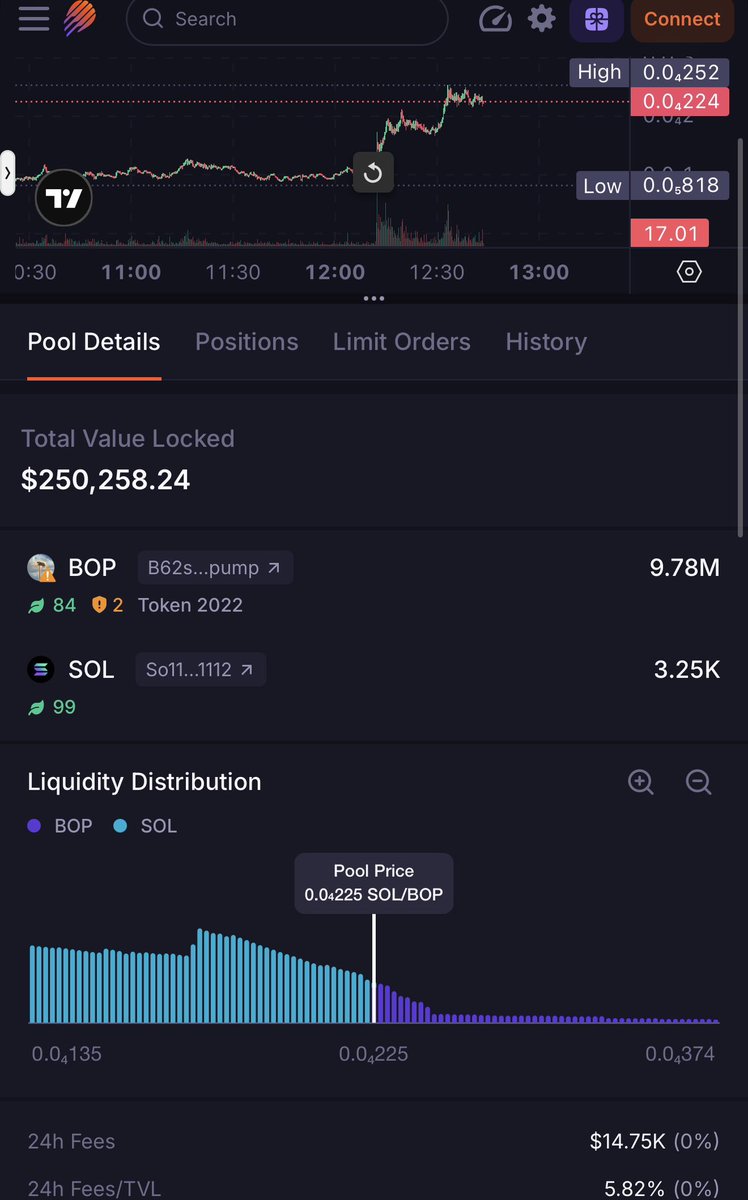748x1200 pixels.
Task: Open the settings gear icon
Action: [542, 19]
